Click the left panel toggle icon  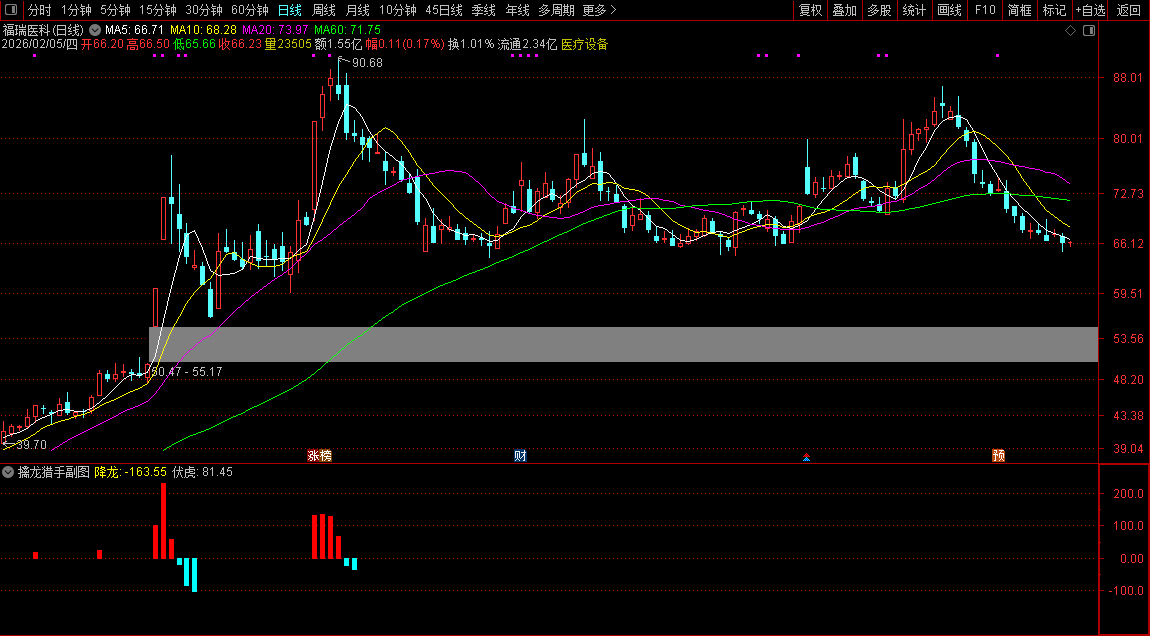tap(11, 10)
